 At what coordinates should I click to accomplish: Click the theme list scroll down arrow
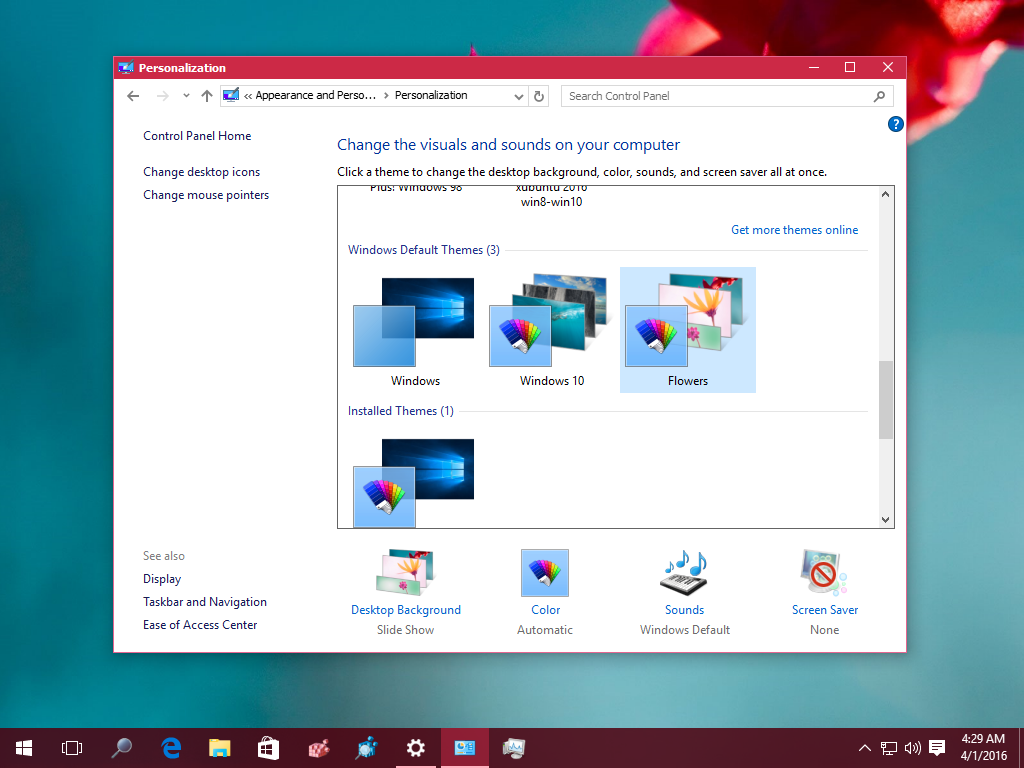coord(886,520)
